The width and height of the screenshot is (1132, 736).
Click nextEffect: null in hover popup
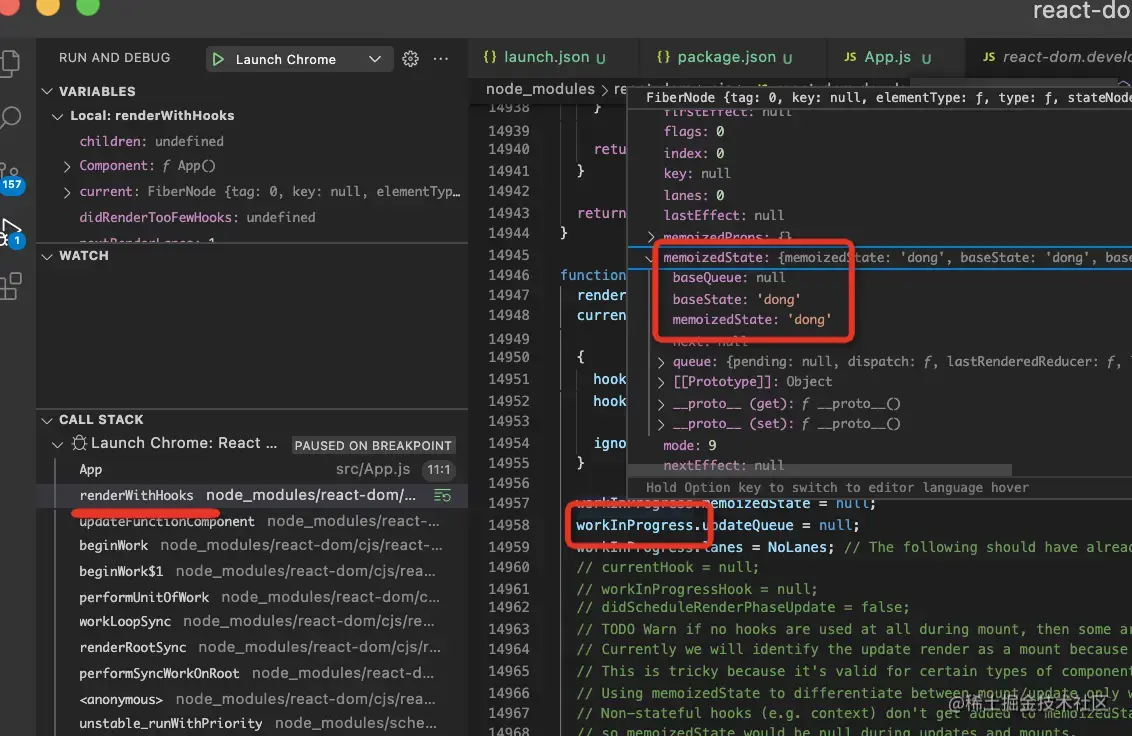723,466
